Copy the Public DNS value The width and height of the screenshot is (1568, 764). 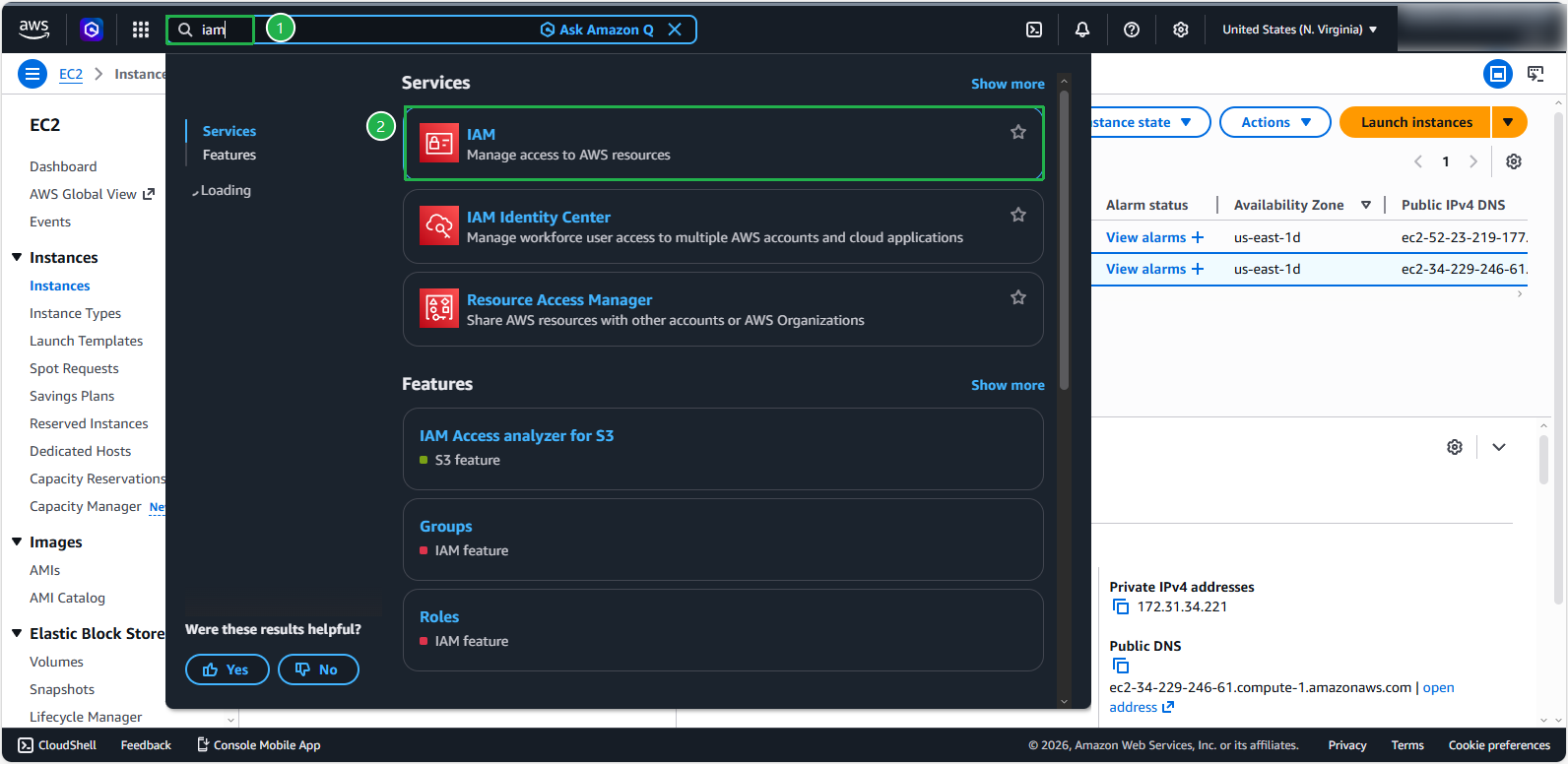tap(1120, 666)
